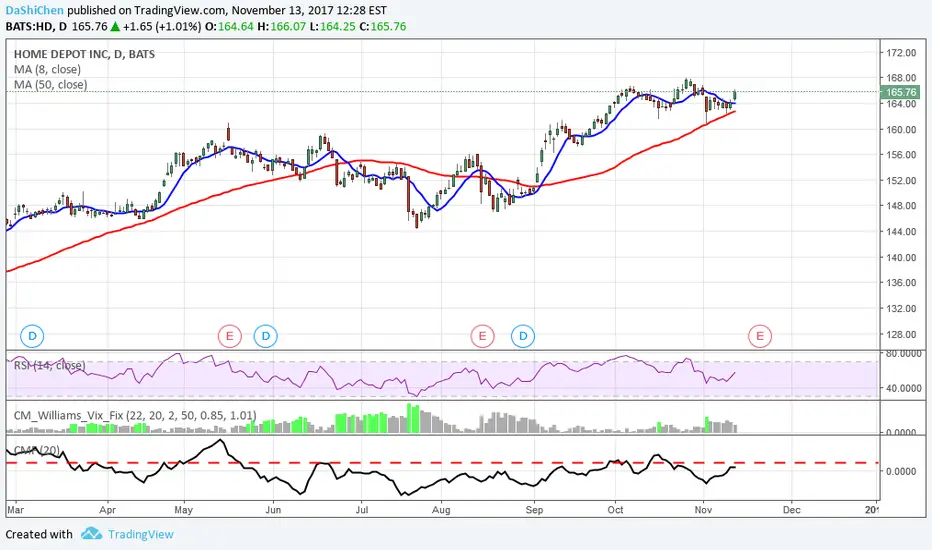The width and height of the screenshot is (932, 550).
Task: Click the 132.00 price axis label
Action: (x=901, y=309)
